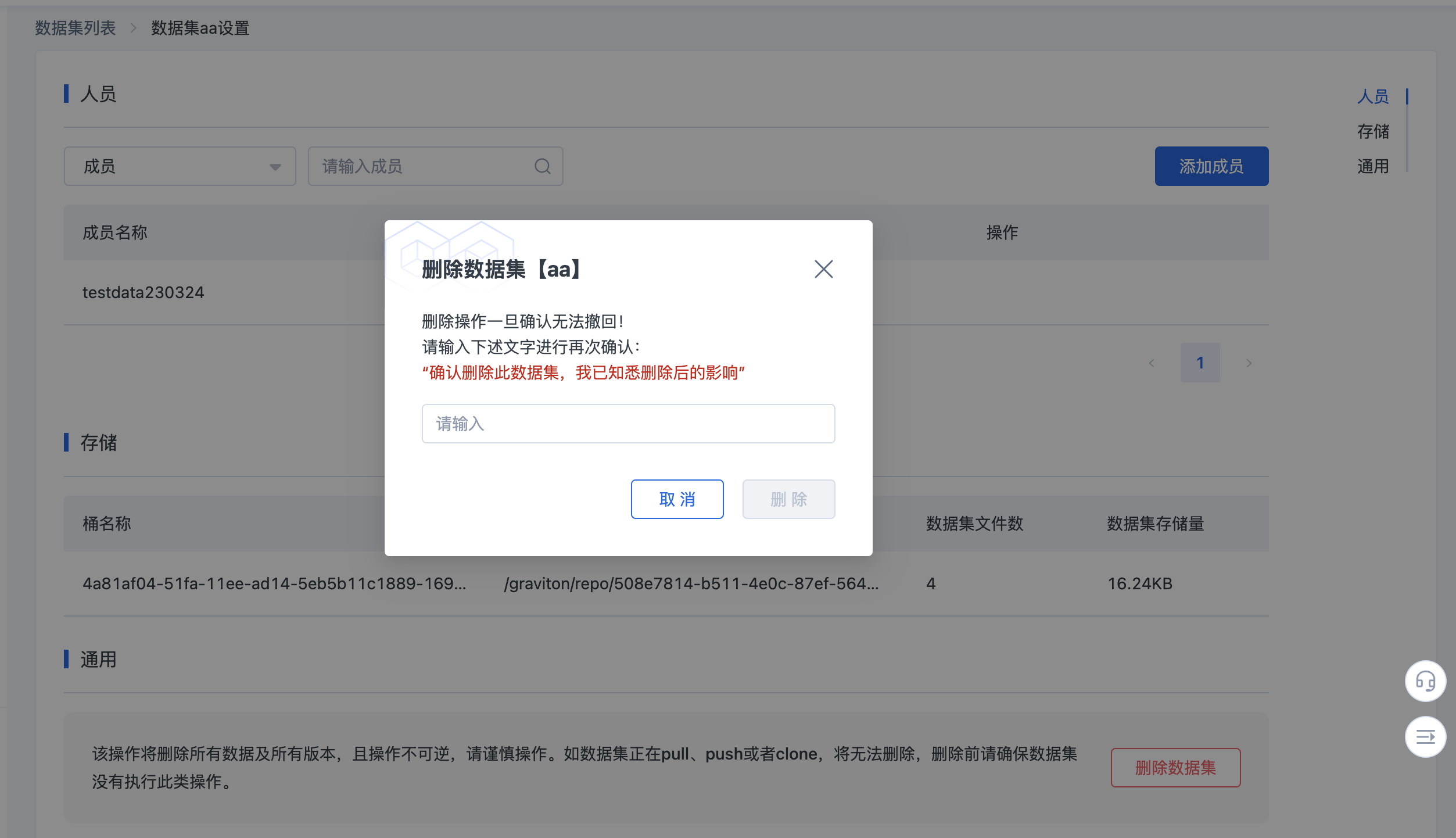Select the 人员 anchor in side navigation
This screenshot has width=1456, height=838.
[1373, 97]
